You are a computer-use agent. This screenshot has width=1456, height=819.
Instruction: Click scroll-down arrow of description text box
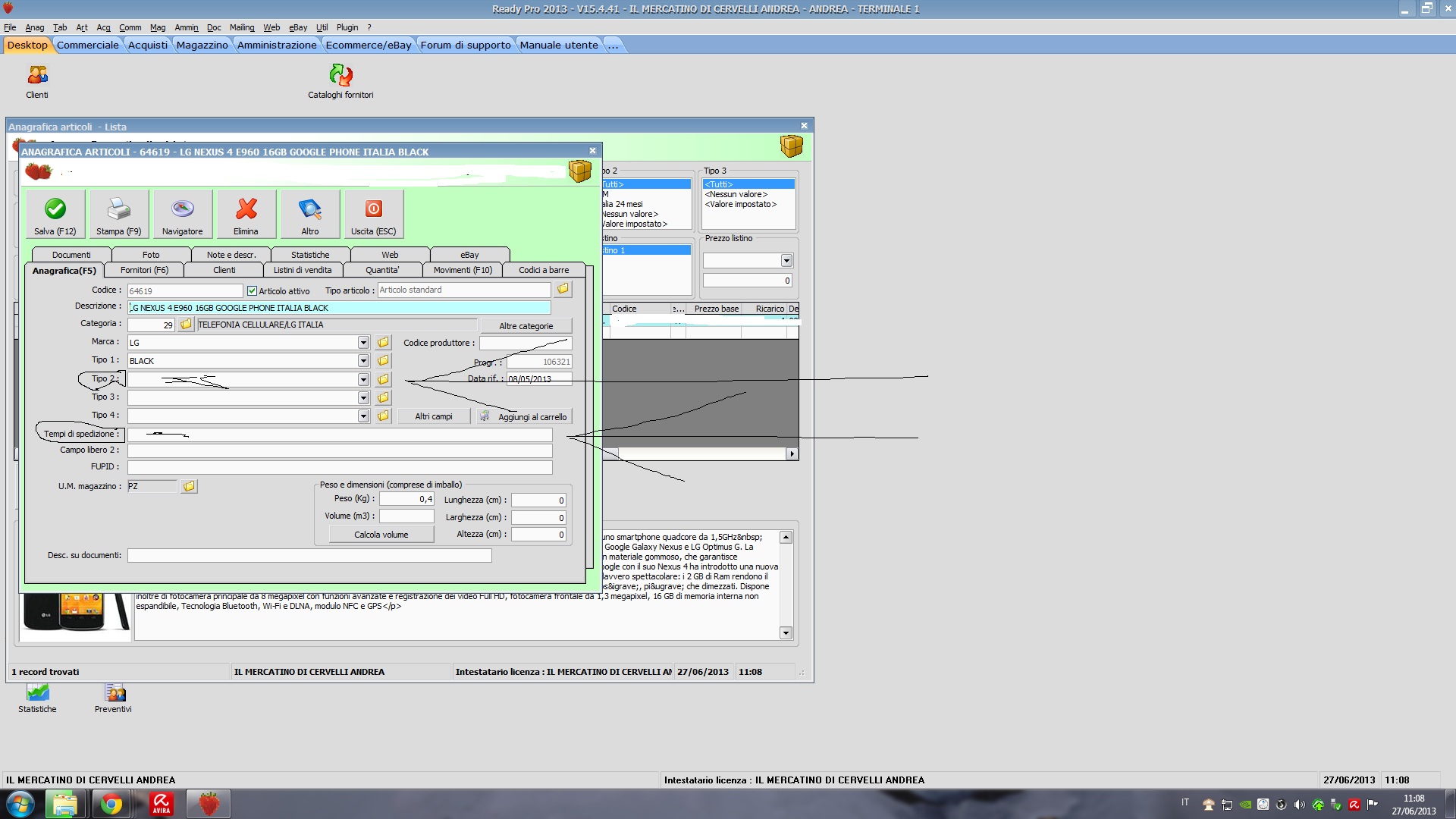click(786, 633)
